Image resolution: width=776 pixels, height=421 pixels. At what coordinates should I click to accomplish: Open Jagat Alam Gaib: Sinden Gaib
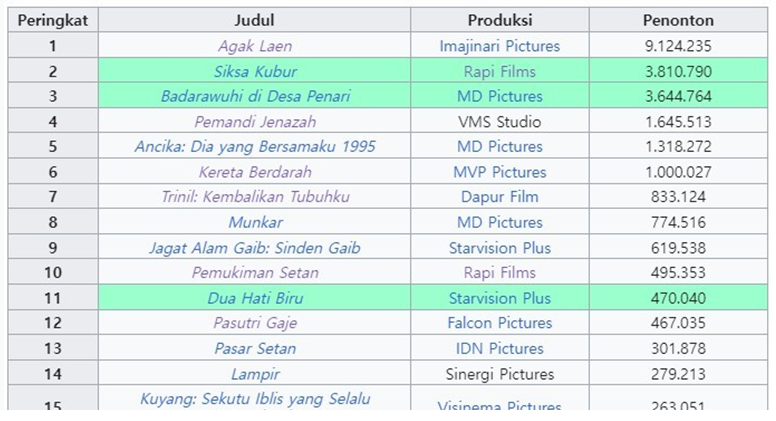pos(255,248)
